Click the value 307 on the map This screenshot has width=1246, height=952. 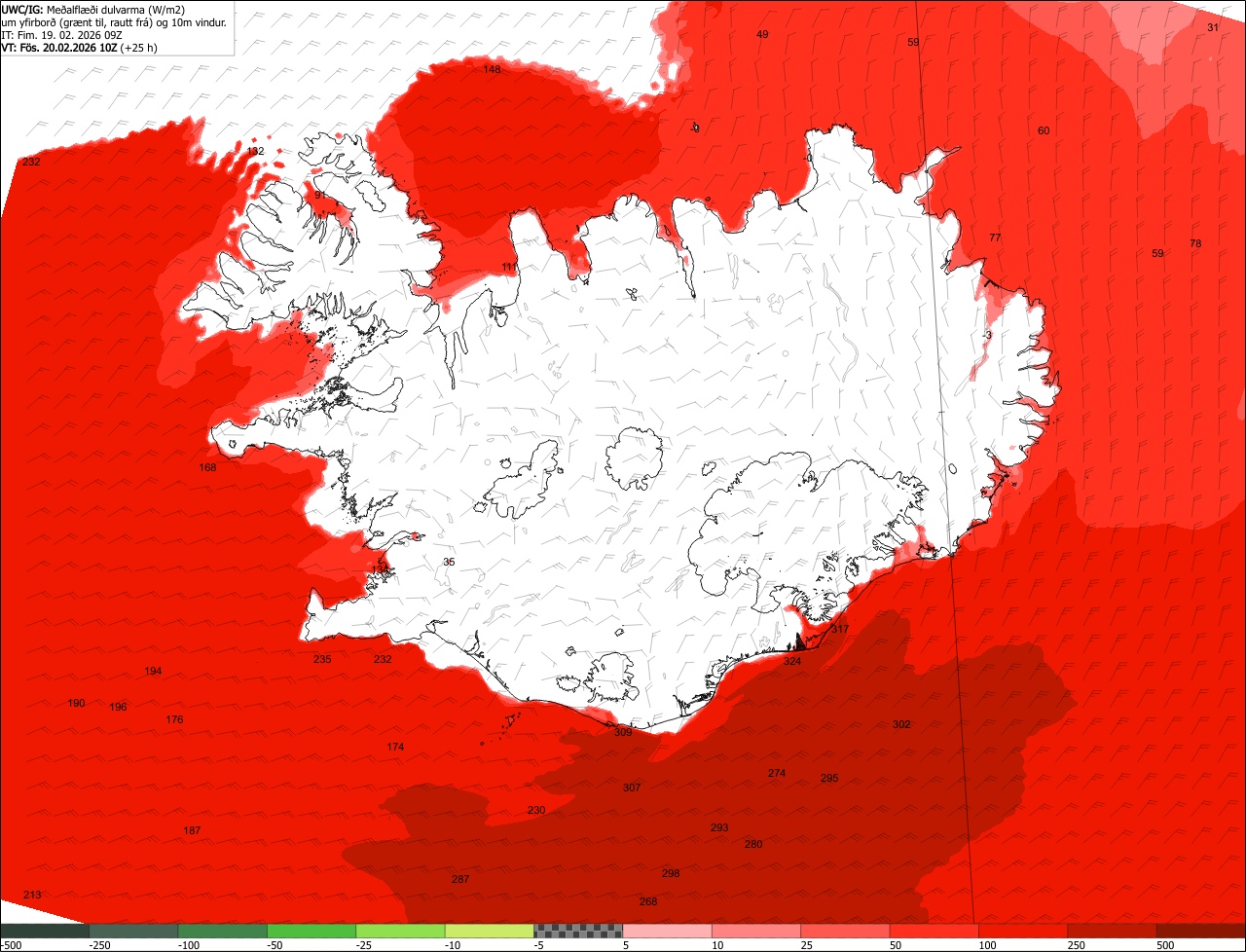click(632, 787)
